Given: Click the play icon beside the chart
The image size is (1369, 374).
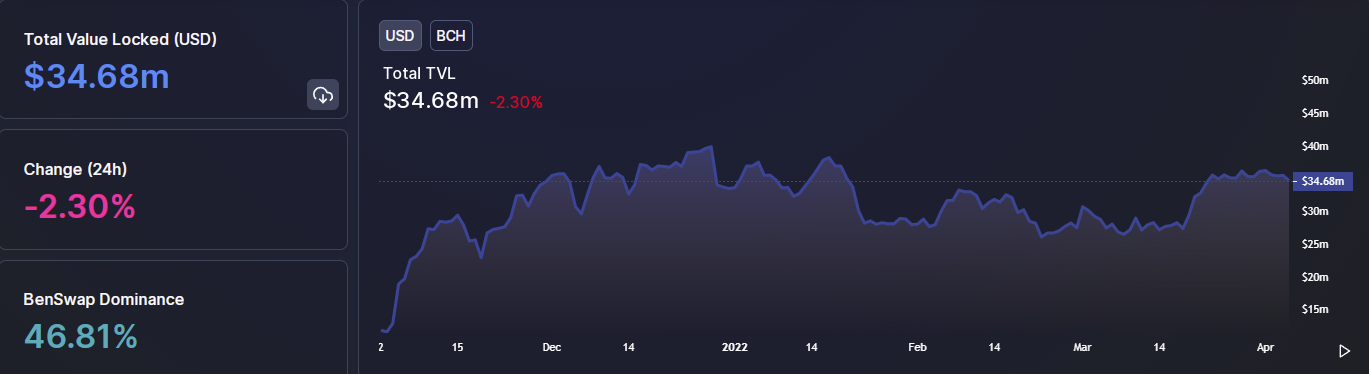Looking at the screenshot, I should pos(1344,350).
